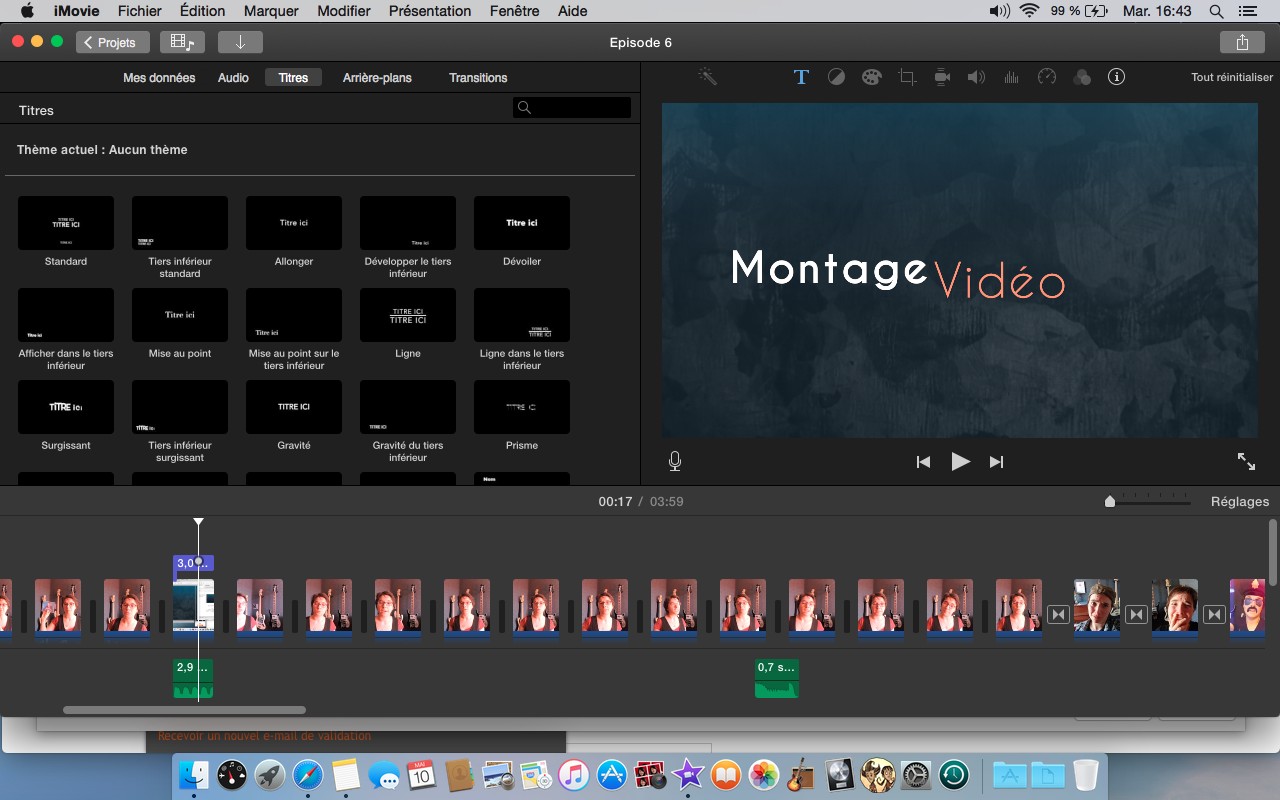The height and width of the screenshot is (800, 1280).
Task: Open the Fichier menu
Action: [x=139, y=11]
